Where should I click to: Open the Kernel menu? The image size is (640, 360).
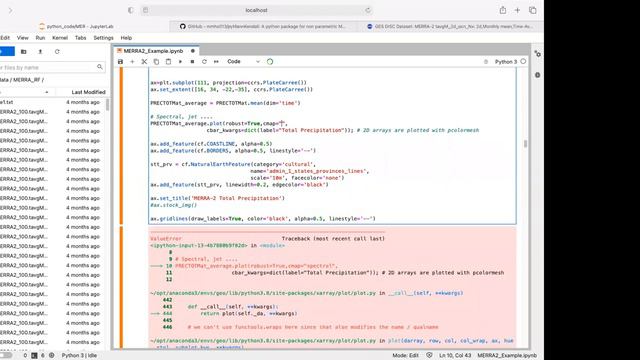(60, 38)
